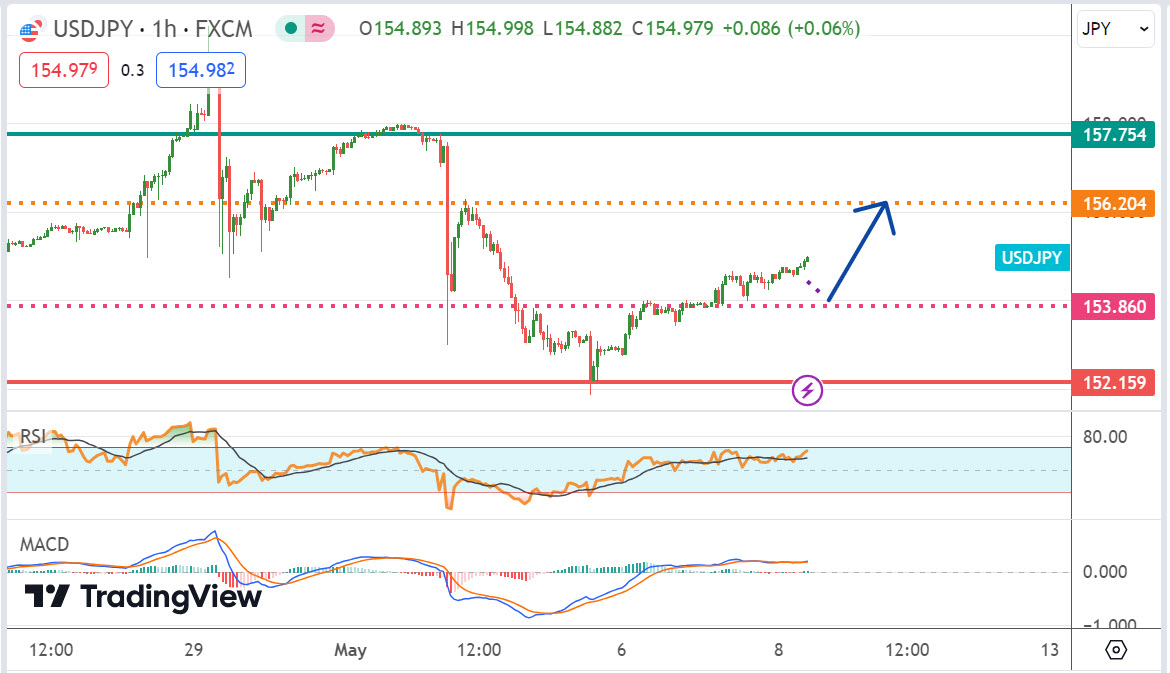Expand the RSI indicator legend

(35, 436)
